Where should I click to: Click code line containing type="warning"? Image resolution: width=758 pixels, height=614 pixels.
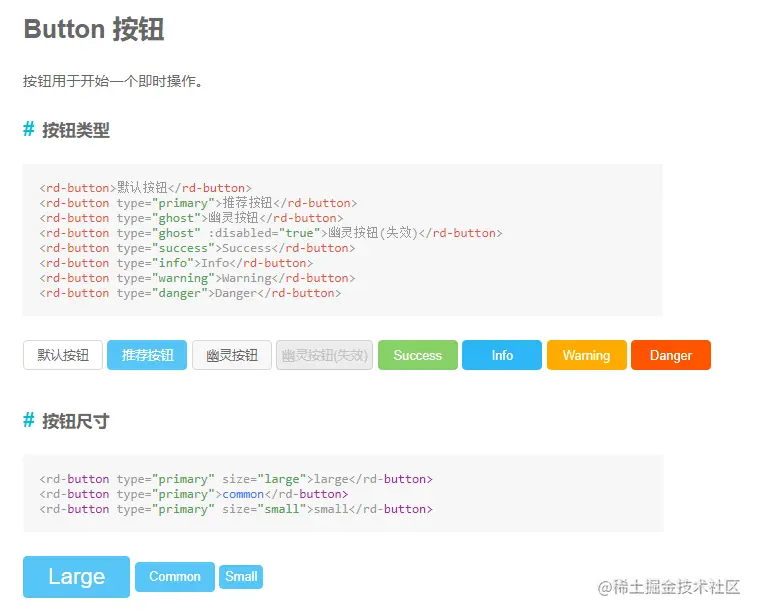(197, 278)
